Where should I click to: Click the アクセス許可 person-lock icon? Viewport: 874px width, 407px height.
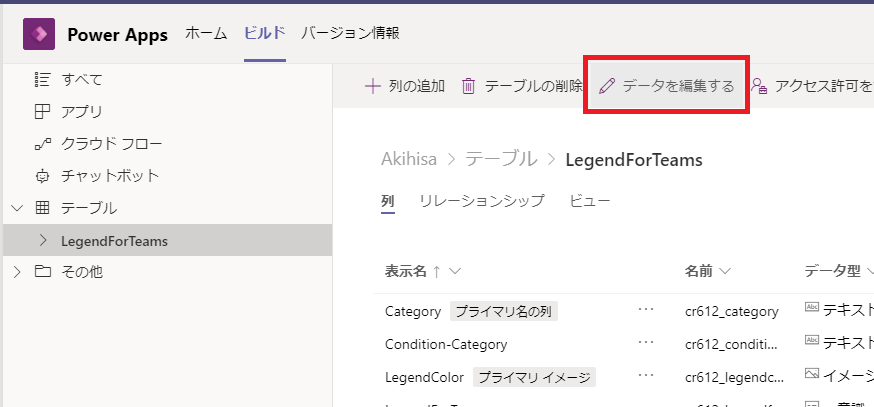coord(759,86)
